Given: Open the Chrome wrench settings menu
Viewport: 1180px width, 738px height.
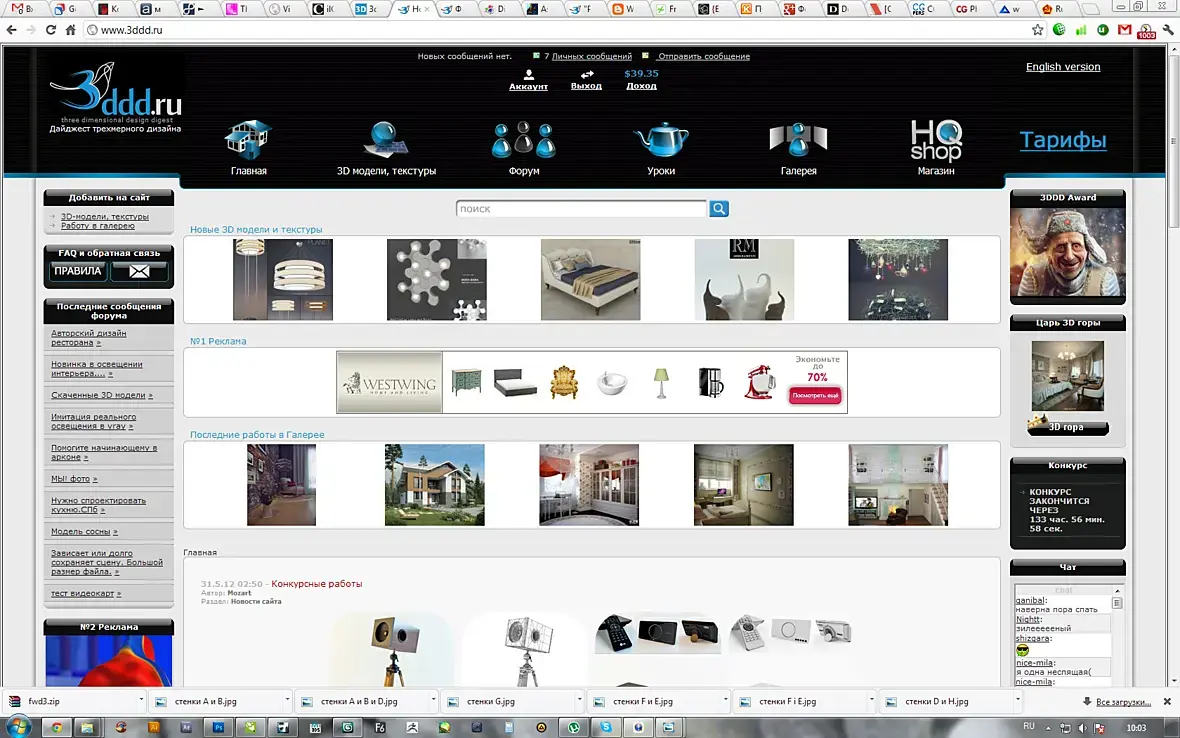Looking at the screenshot, I should point(1168,30).
